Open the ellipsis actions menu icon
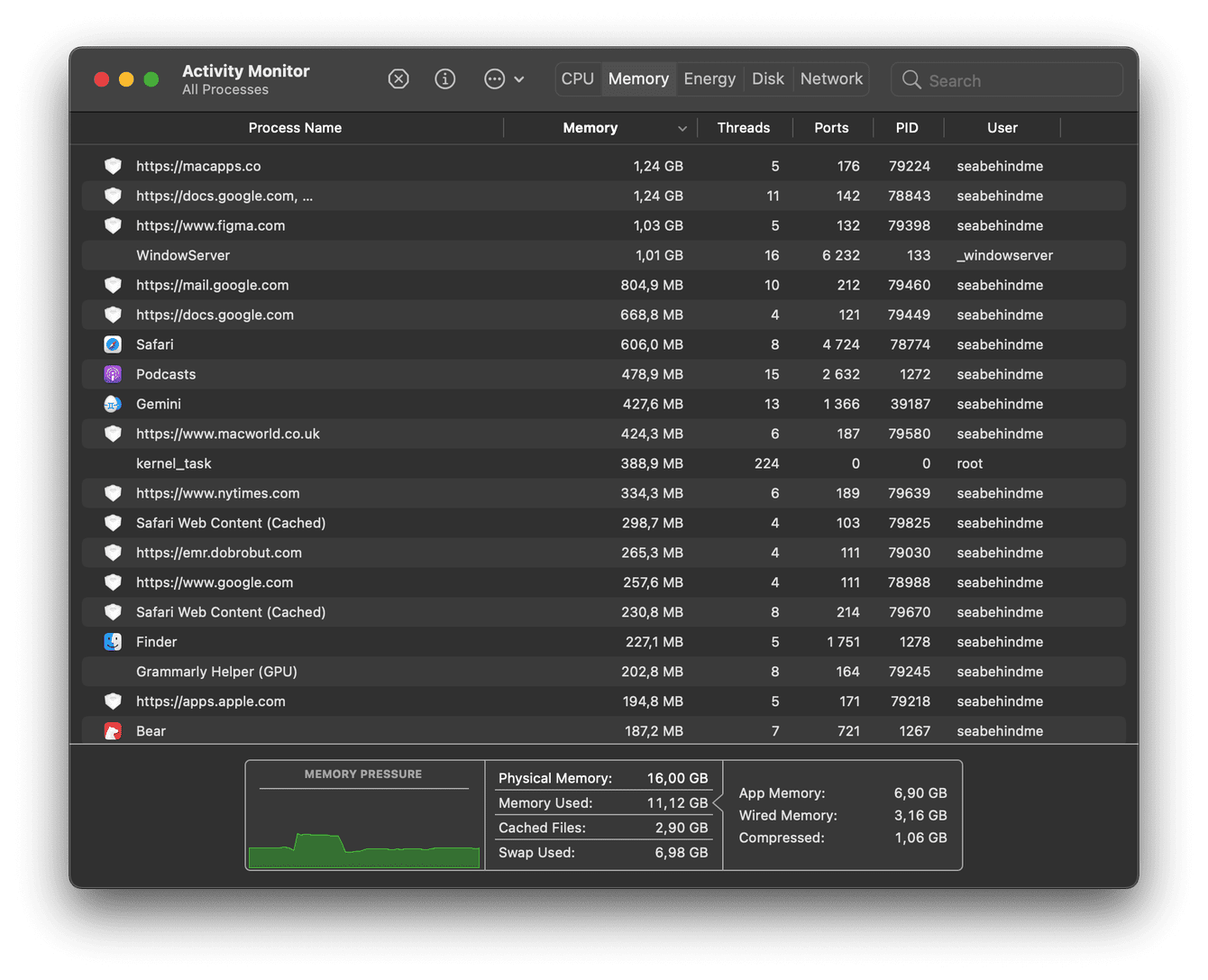Screen dimensions: 1208x980 click(494, 79)
